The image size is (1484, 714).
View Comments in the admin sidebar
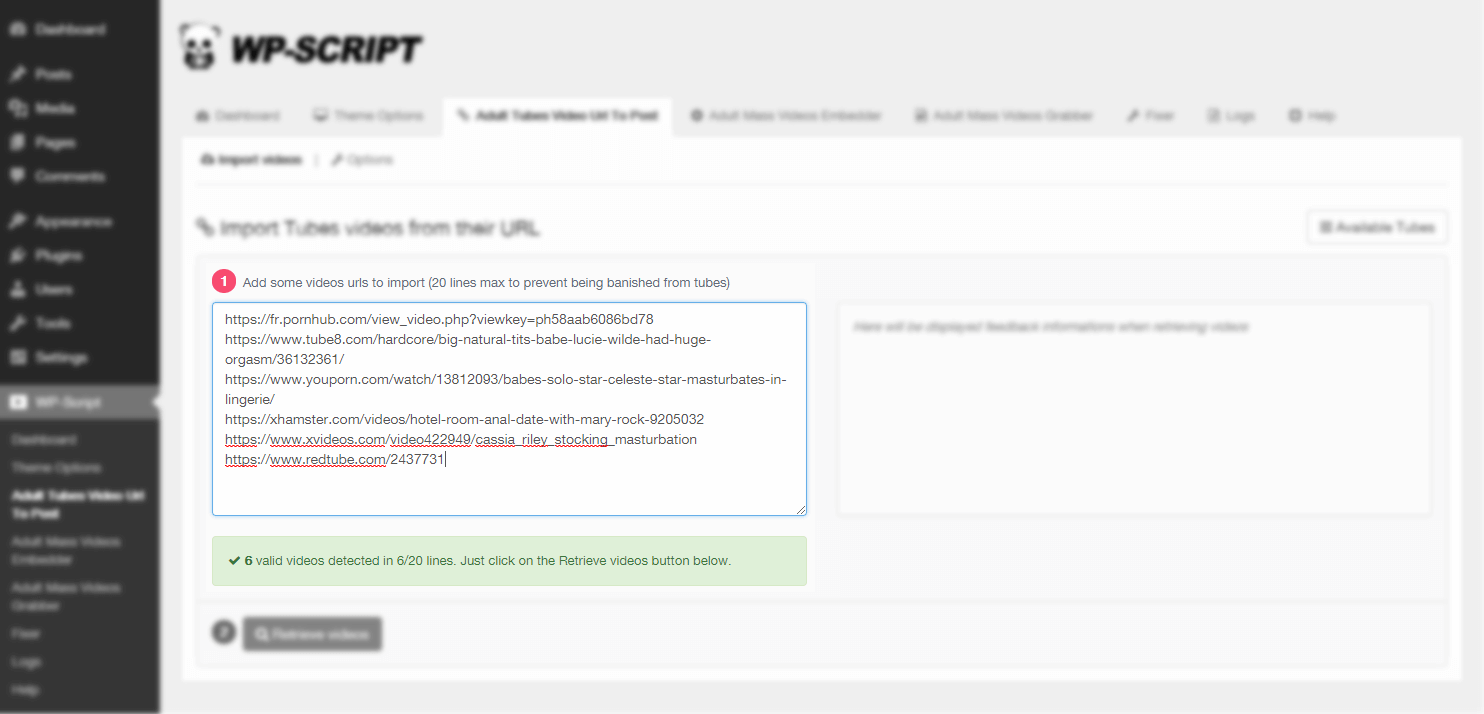(x=69, y=176)
